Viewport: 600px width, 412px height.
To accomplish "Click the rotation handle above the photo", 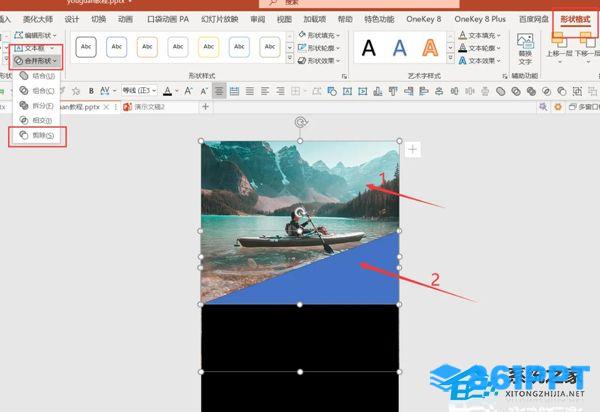I will pos(301,122).
